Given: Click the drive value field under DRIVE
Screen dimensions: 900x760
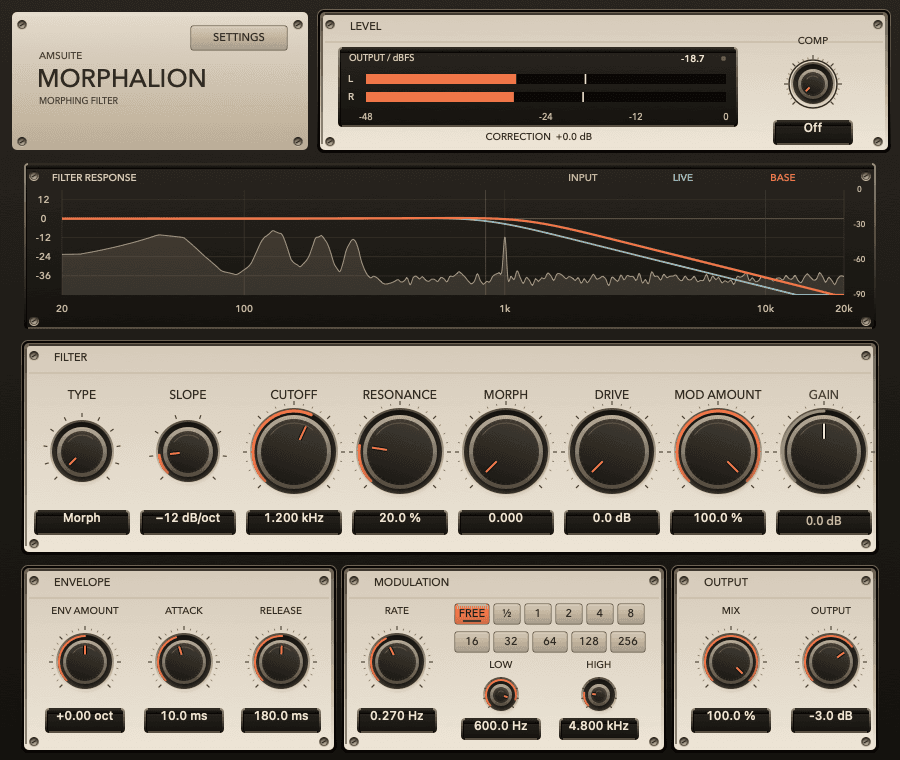Looking at the screenshot, I should (x=612, y=521).
